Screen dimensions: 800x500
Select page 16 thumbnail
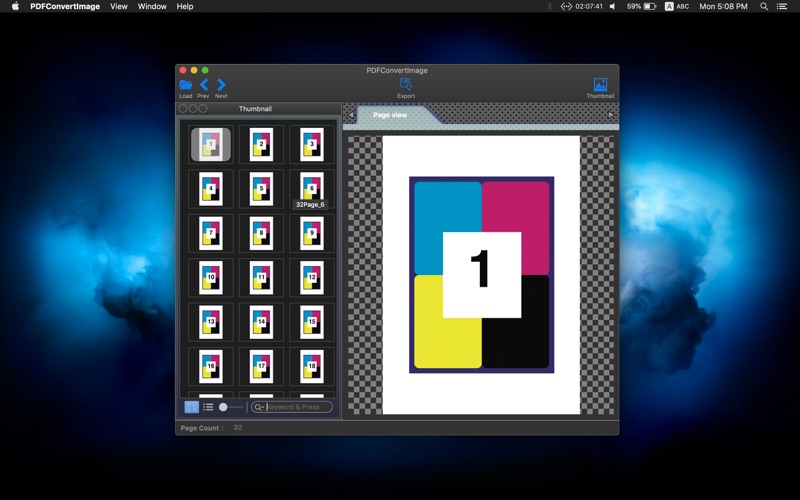coord(211,366)
